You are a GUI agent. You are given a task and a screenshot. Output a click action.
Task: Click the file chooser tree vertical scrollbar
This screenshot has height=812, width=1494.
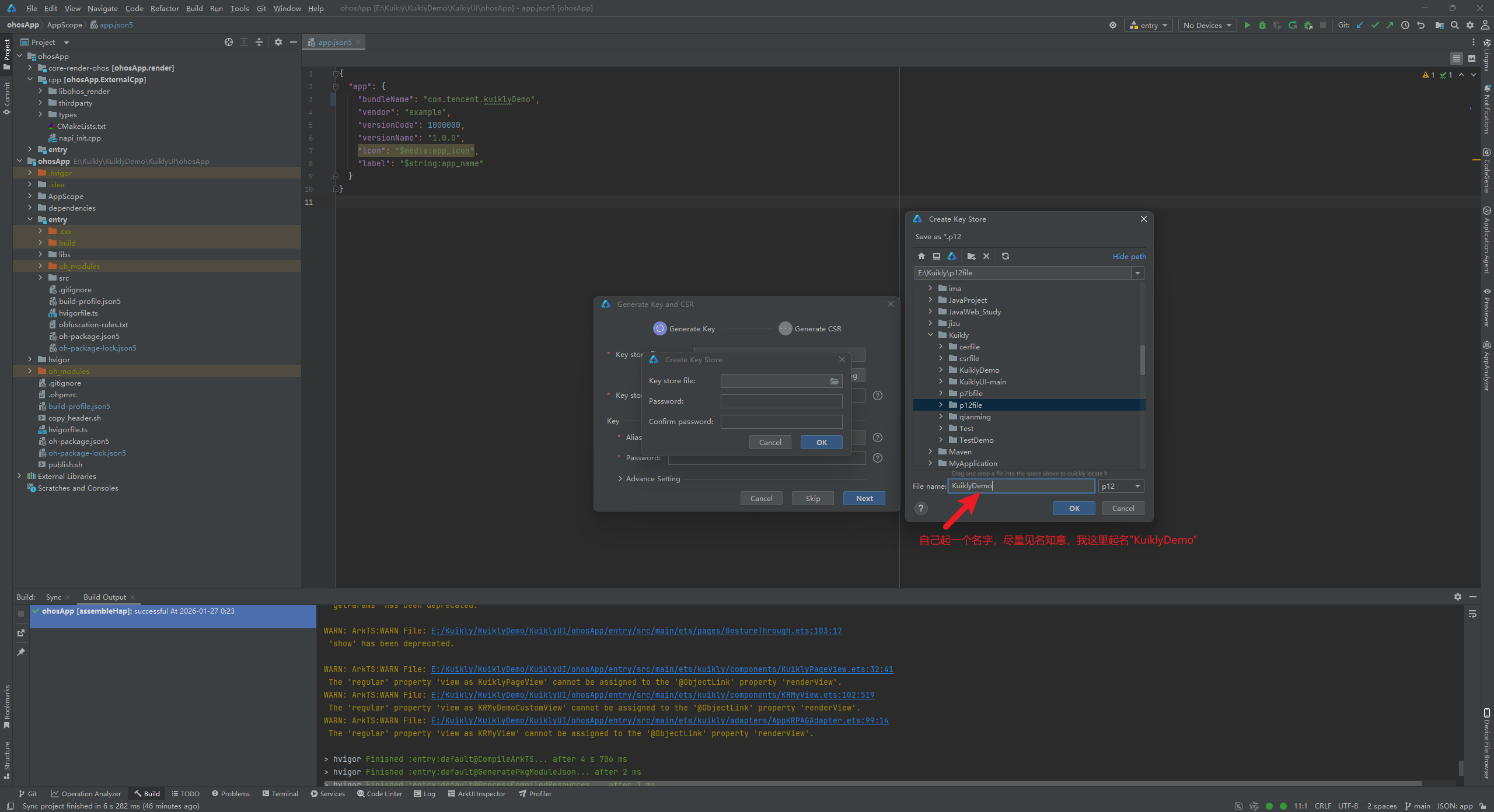tap(1142, 359)
